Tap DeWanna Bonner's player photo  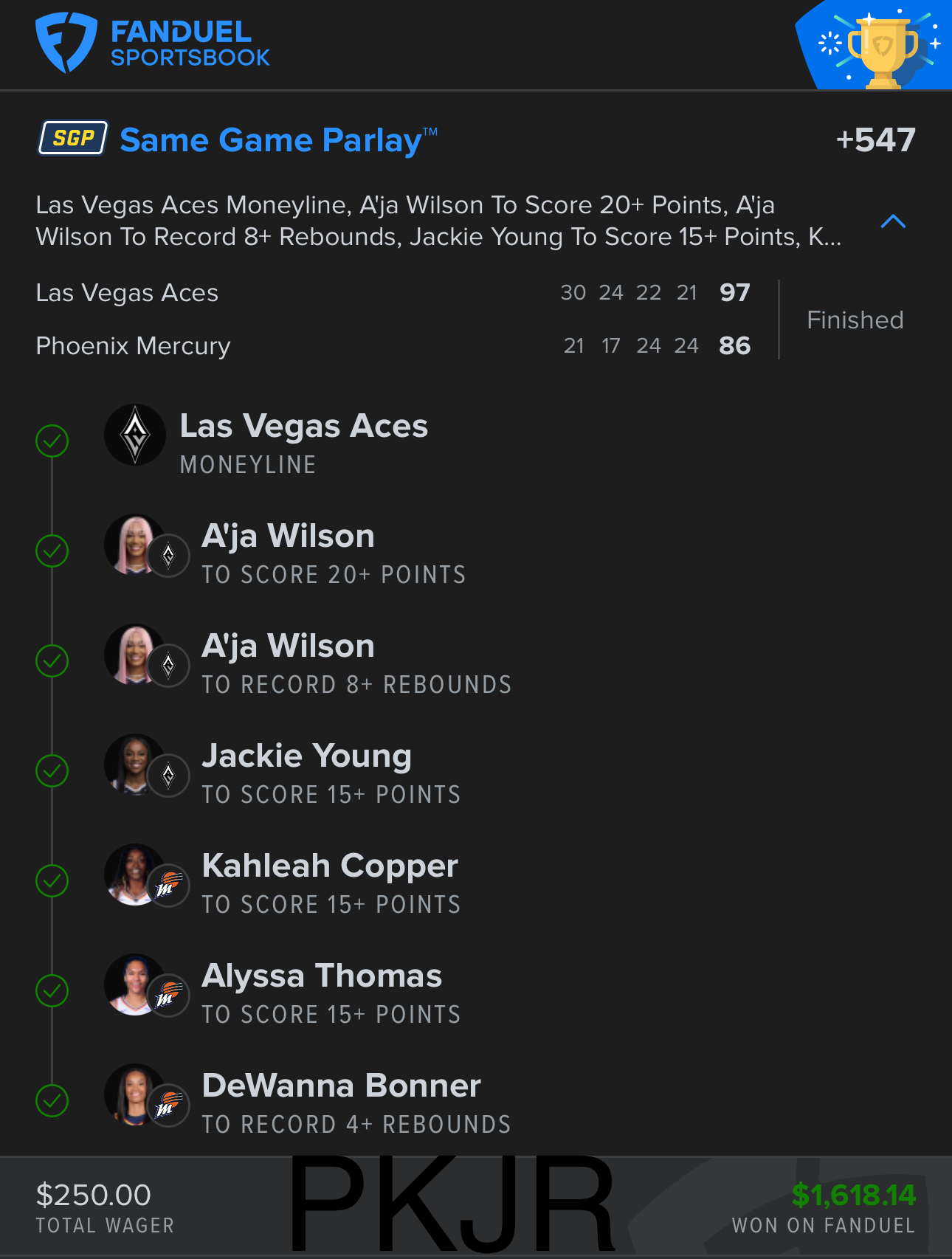[x=134, y=1094]
